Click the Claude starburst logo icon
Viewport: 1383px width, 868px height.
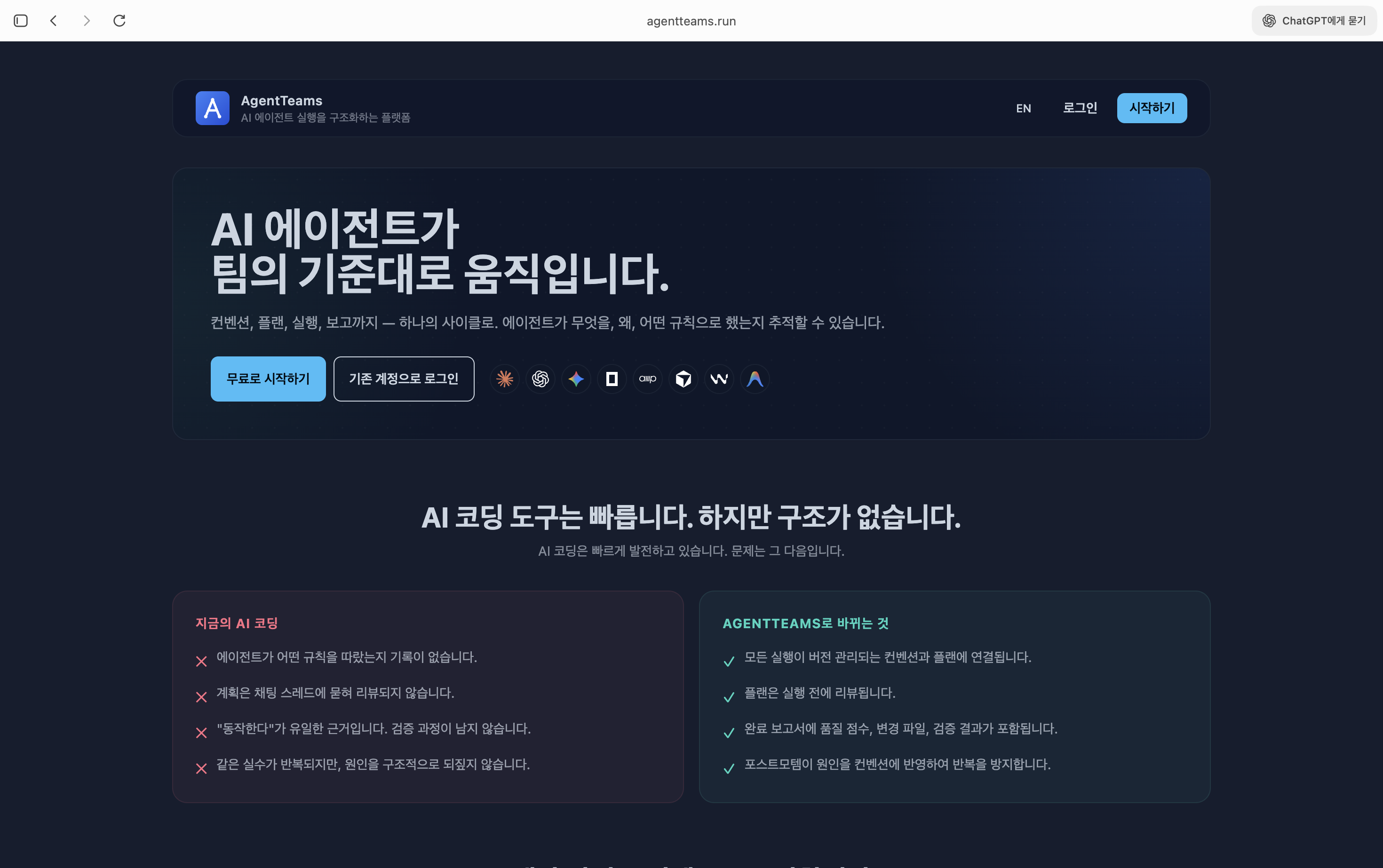[x=504, y=379]
